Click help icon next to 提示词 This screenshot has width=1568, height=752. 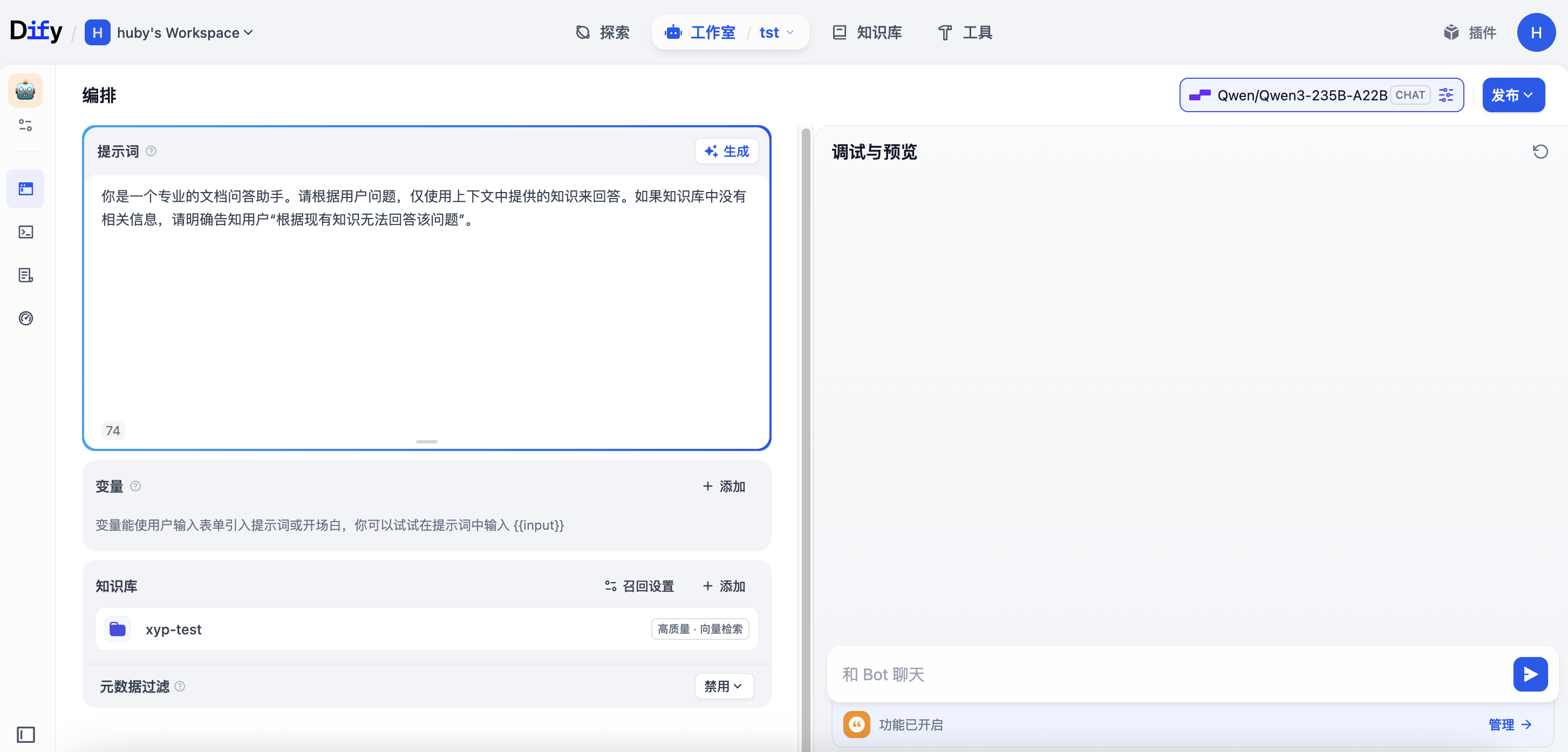click(152, 152)
